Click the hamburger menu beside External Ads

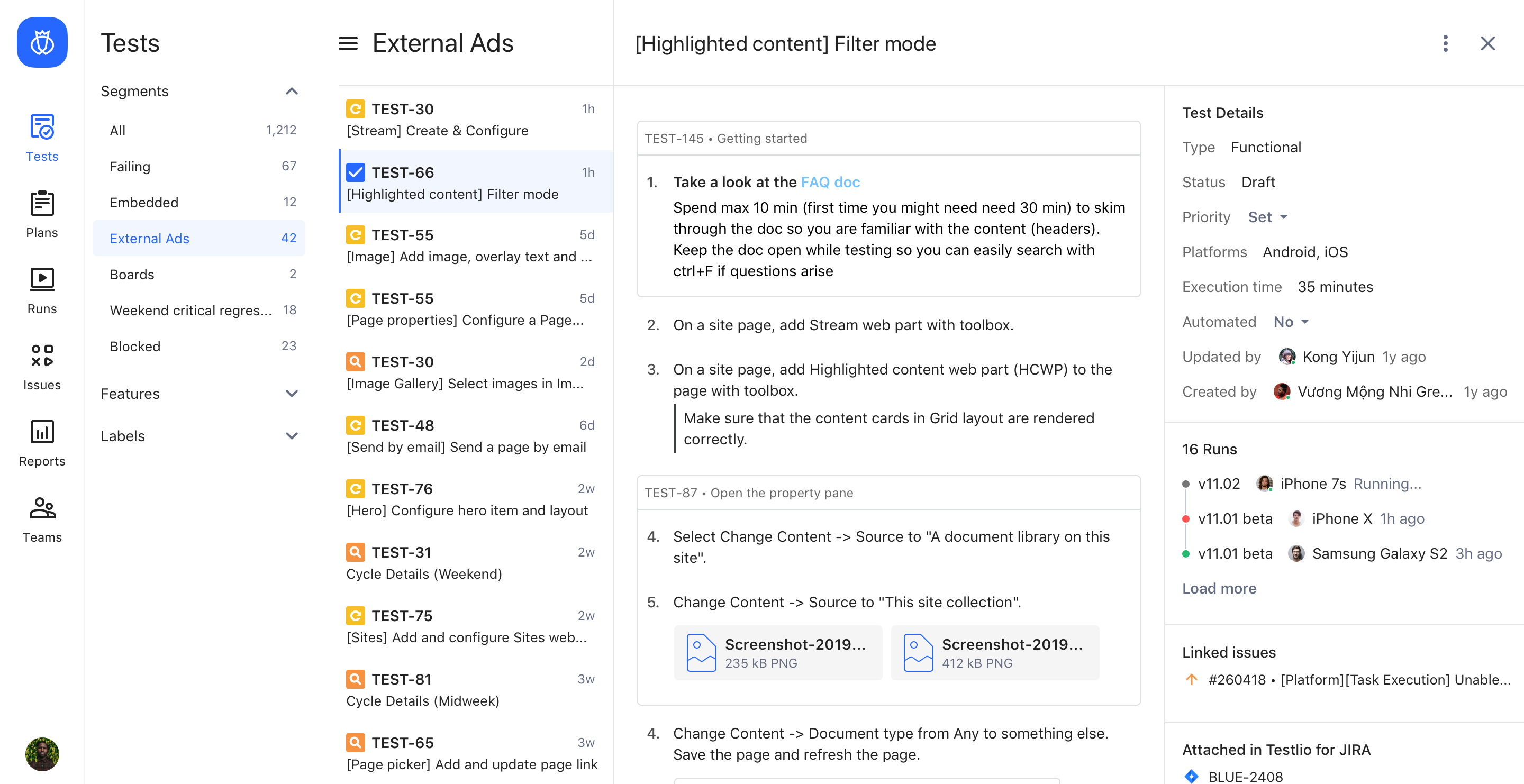(x=348, y=43)
